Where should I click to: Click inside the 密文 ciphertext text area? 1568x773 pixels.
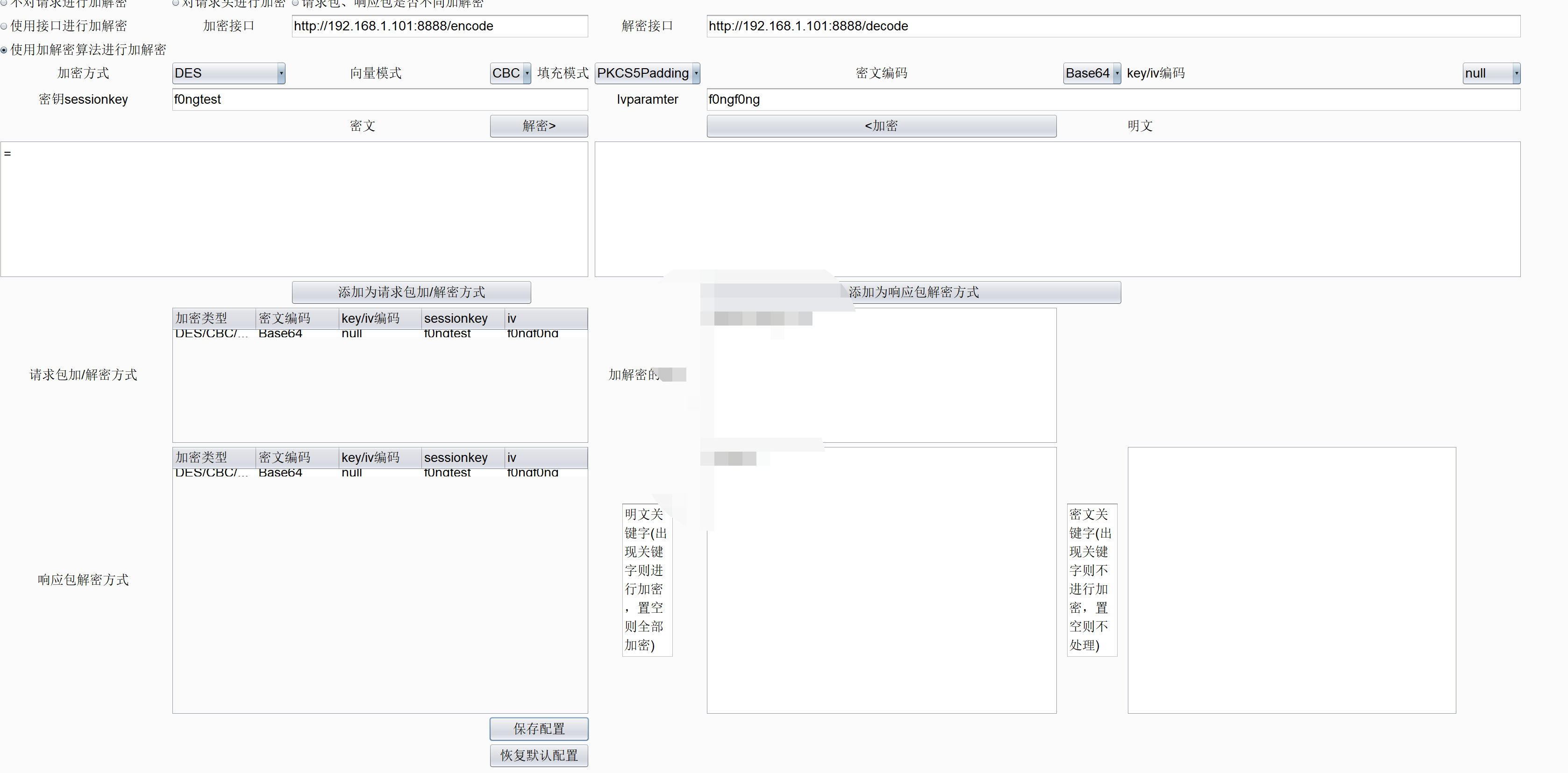[x=294, y=209]
